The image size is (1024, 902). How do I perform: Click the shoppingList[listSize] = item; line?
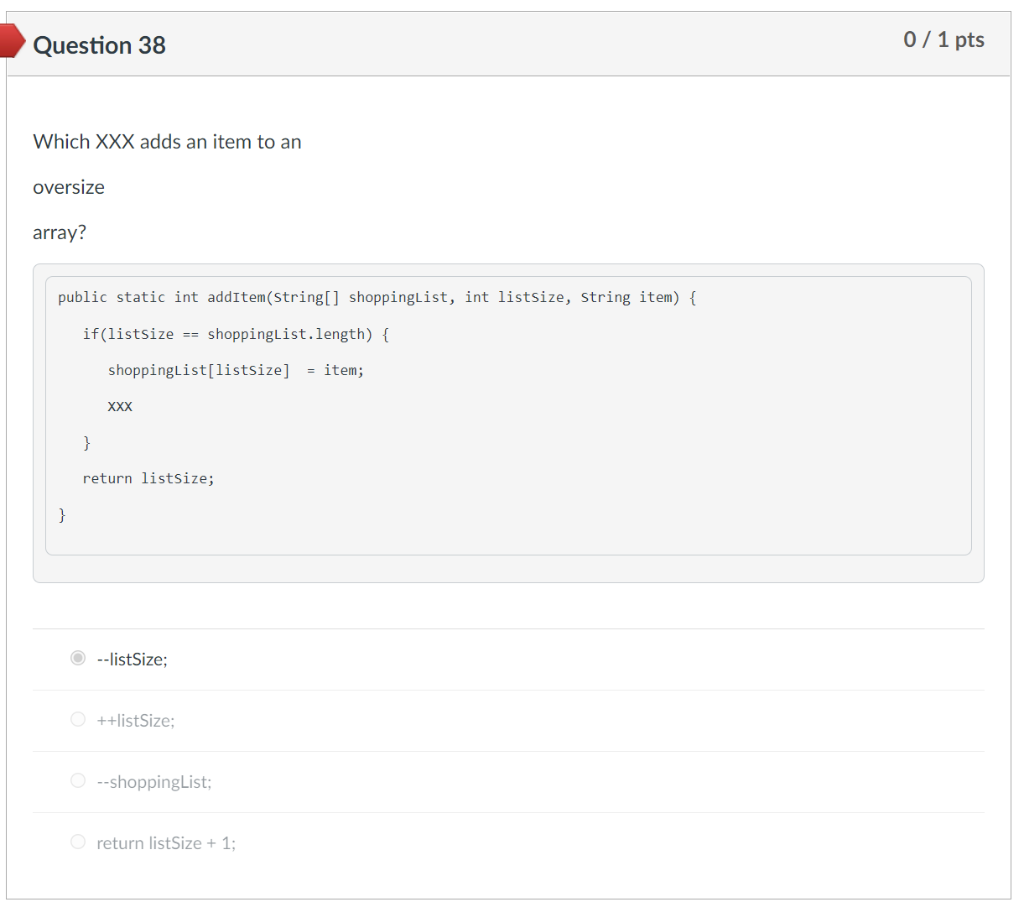tap(236, 370)
